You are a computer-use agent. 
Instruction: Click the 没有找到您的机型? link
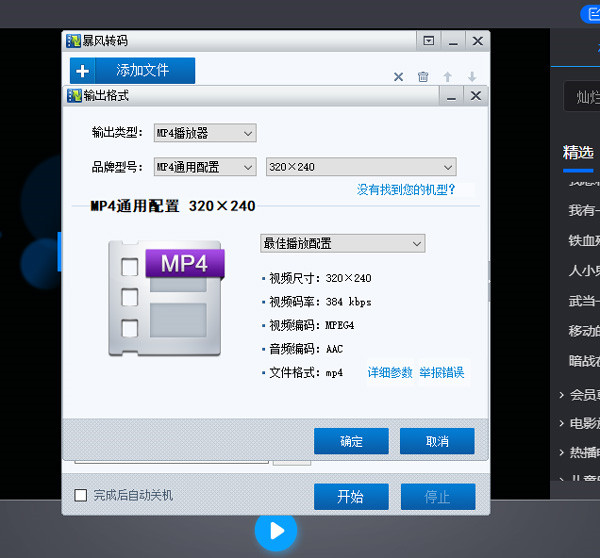406,189
